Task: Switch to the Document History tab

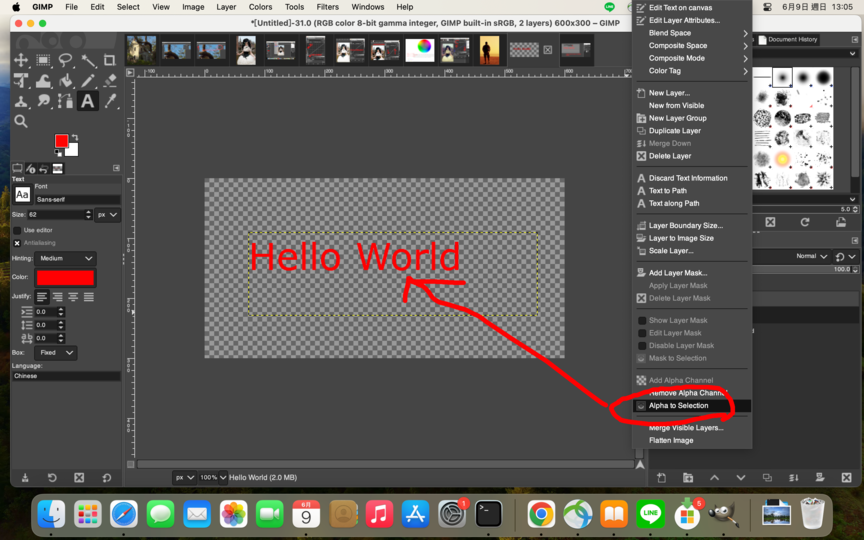Action: (792, 40)
